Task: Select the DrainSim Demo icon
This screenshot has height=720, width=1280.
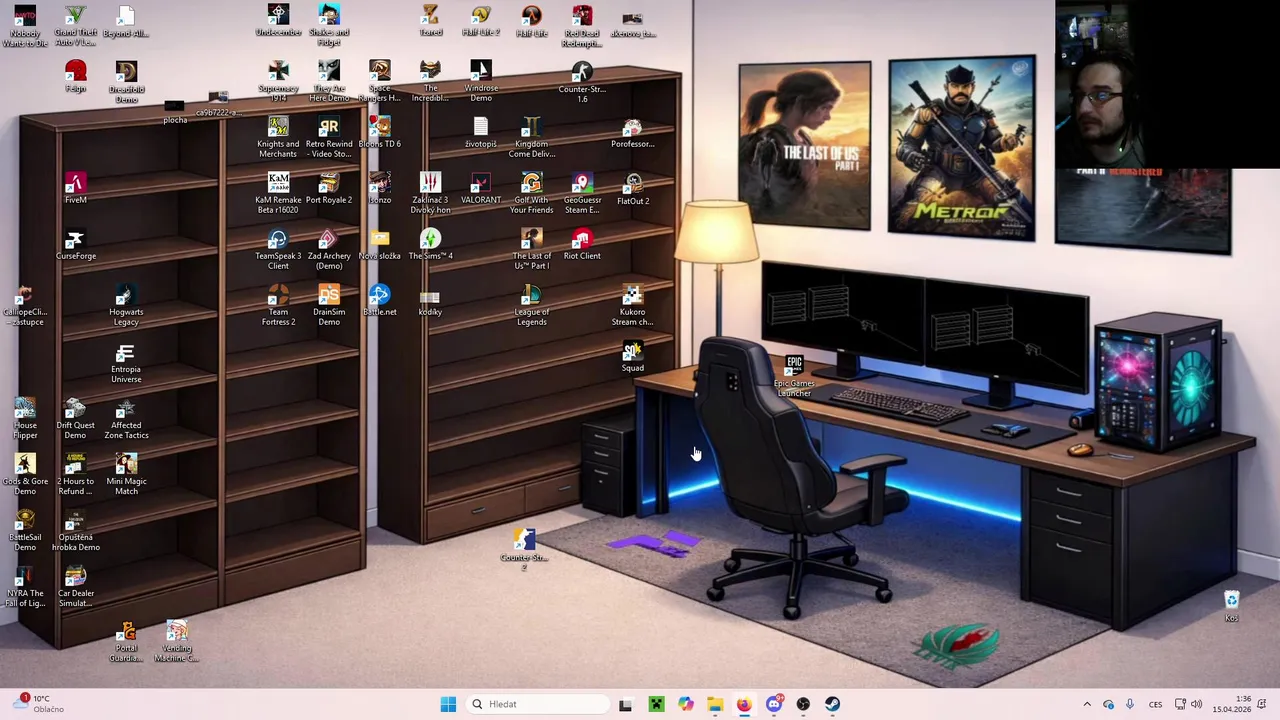Action: (329, 305)
